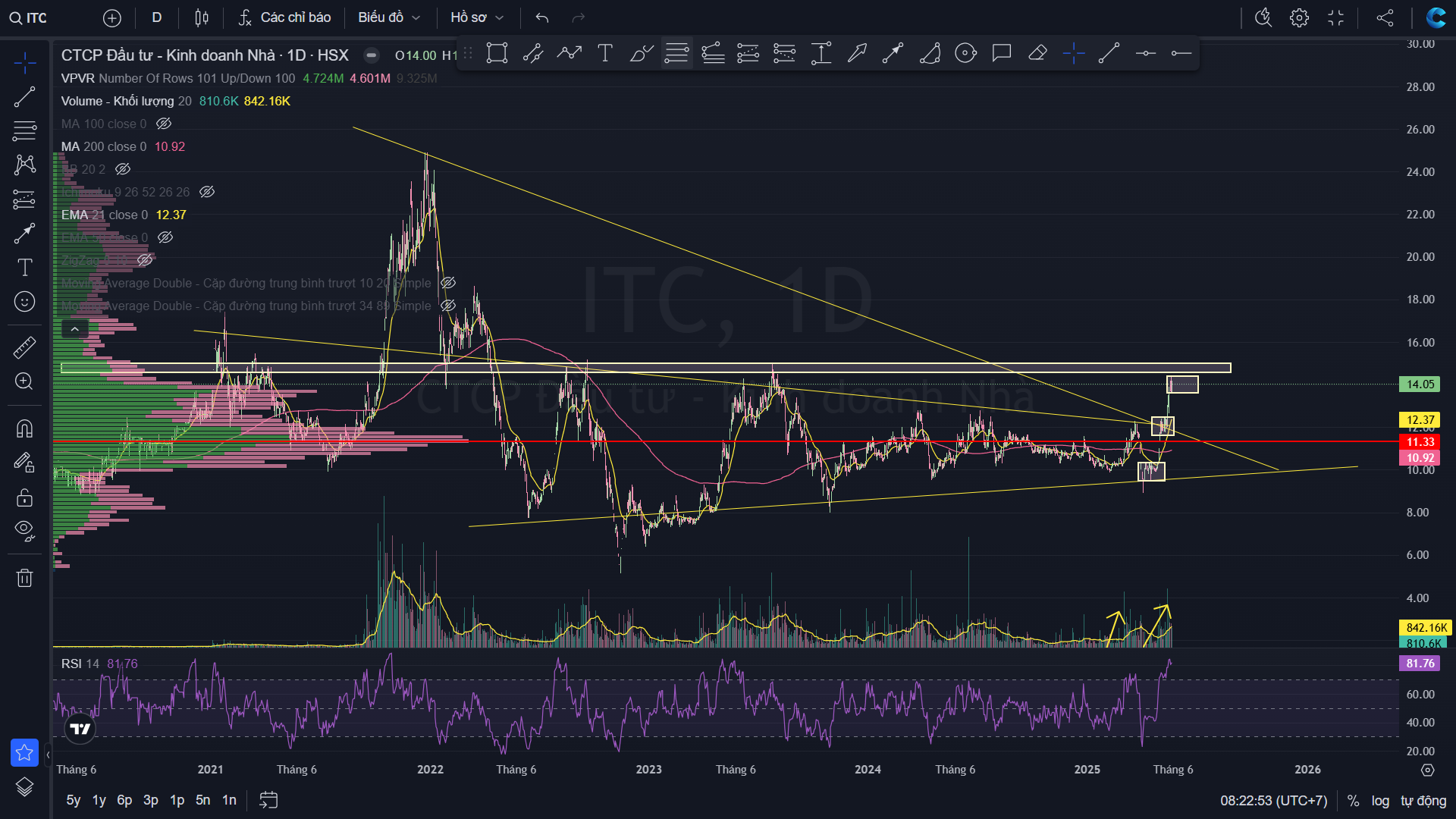Screen dimensions: 1456x819
Task: Select the 1y time range
Action: pyautogui.click(x=99, y=800)
